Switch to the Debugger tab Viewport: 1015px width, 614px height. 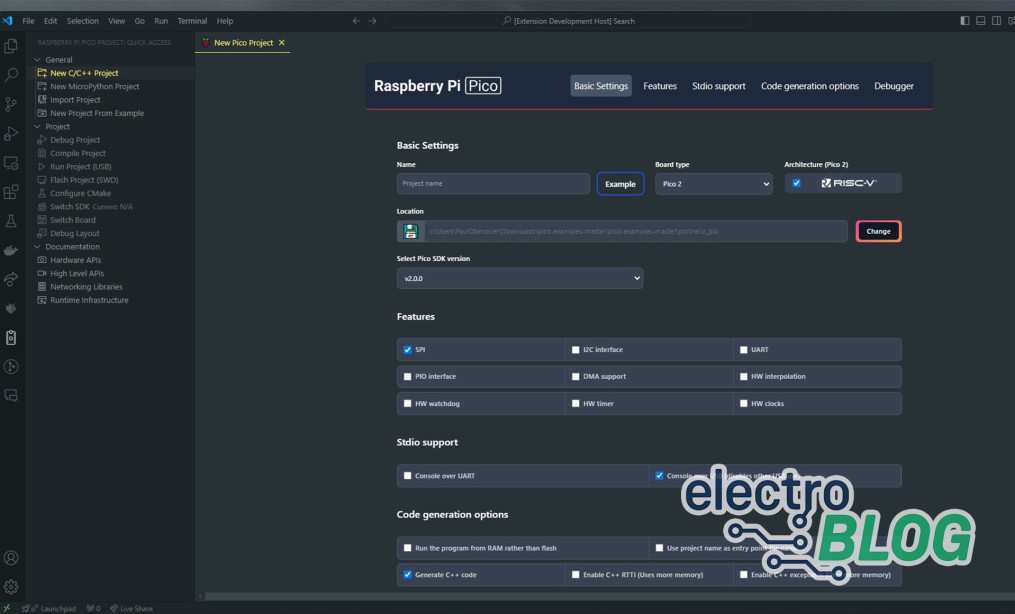(x=893, y=86)
